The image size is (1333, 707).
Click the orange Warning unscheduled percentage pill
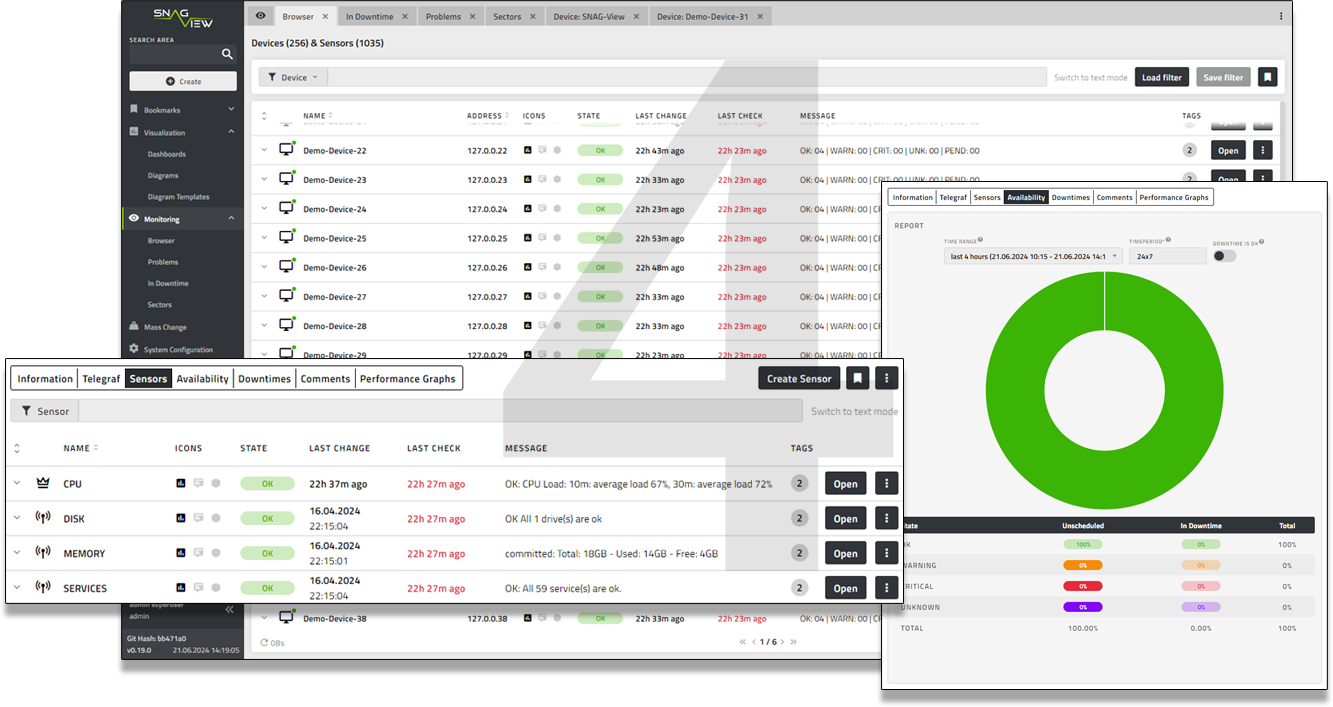coord(1082,565)
